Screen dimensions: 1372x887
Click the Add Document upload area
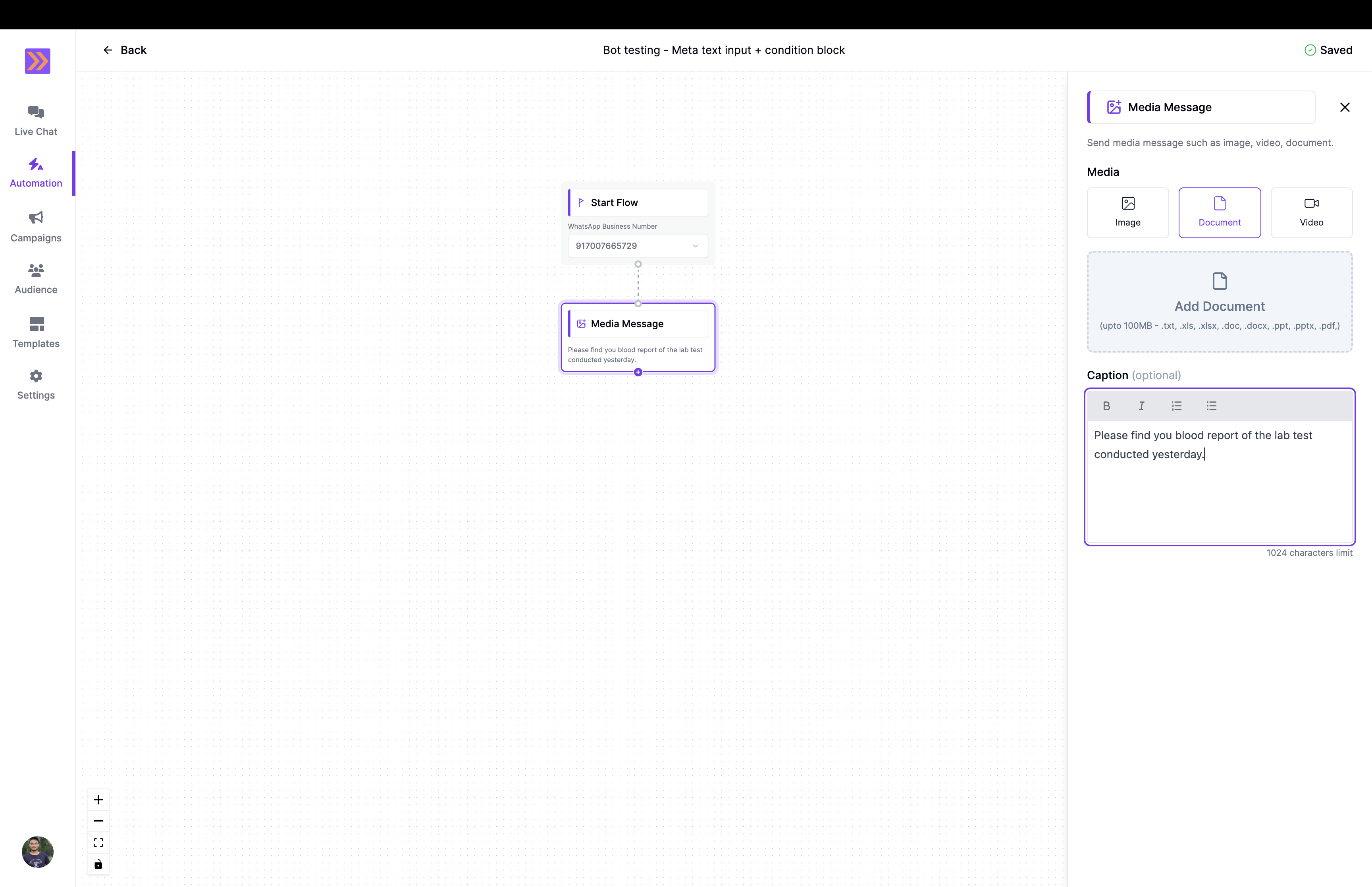point(1220,301)
